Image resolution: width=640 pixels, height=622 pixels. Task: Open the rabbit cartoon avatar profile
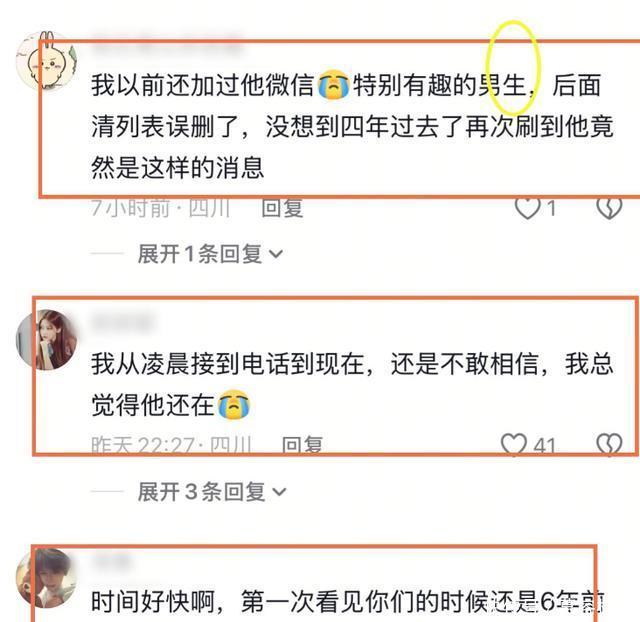coord(46,60)
